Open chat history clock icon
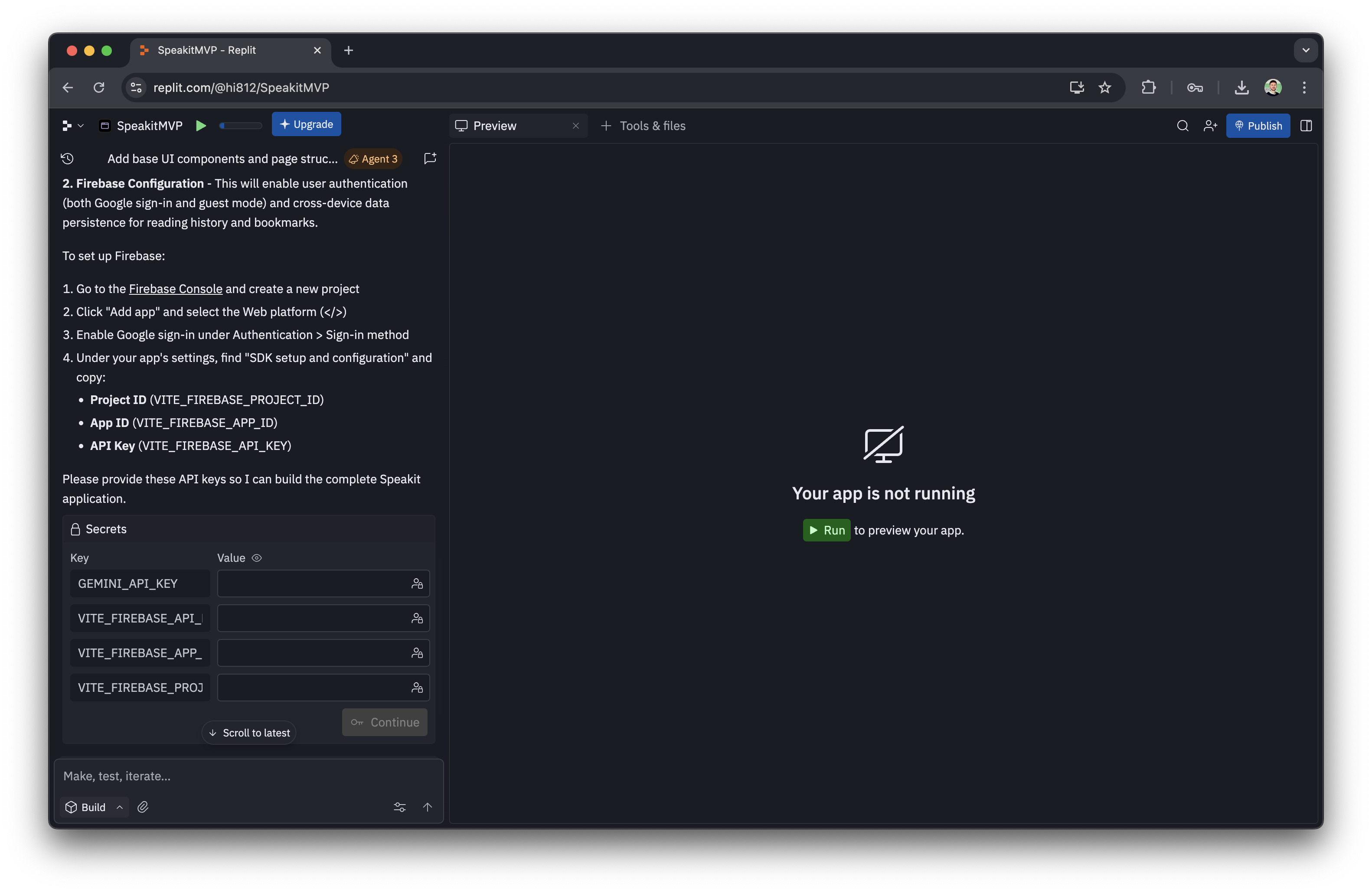 pos(68,158)
